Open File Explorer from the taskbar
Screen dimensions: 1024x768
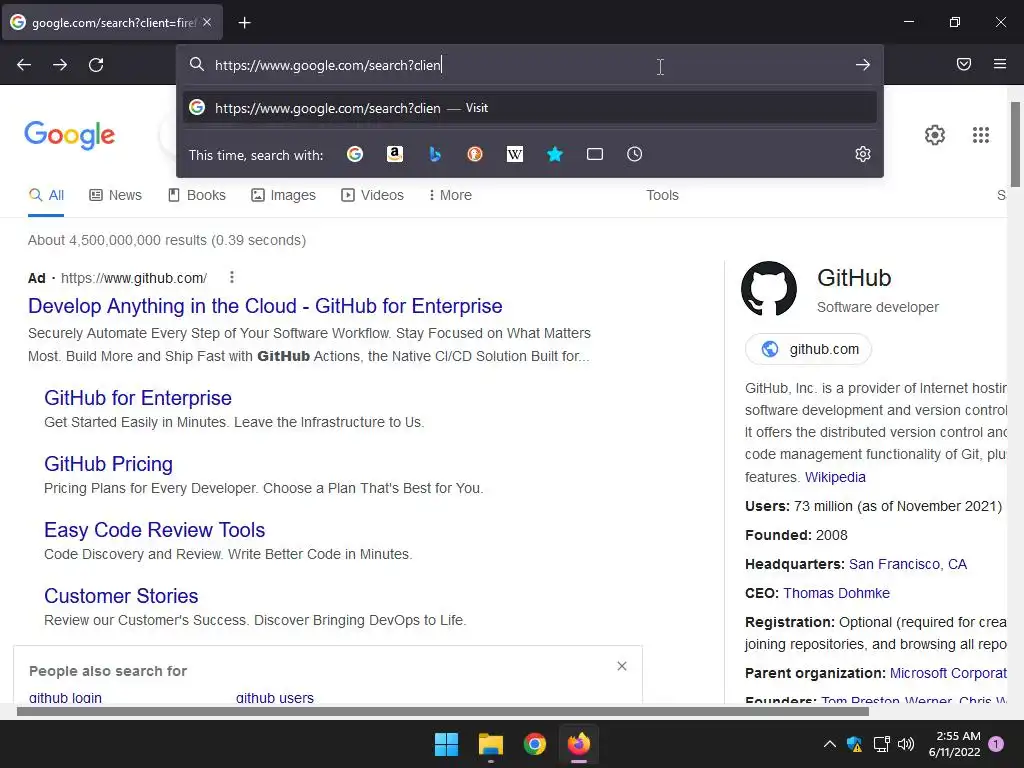coord(490,744)
